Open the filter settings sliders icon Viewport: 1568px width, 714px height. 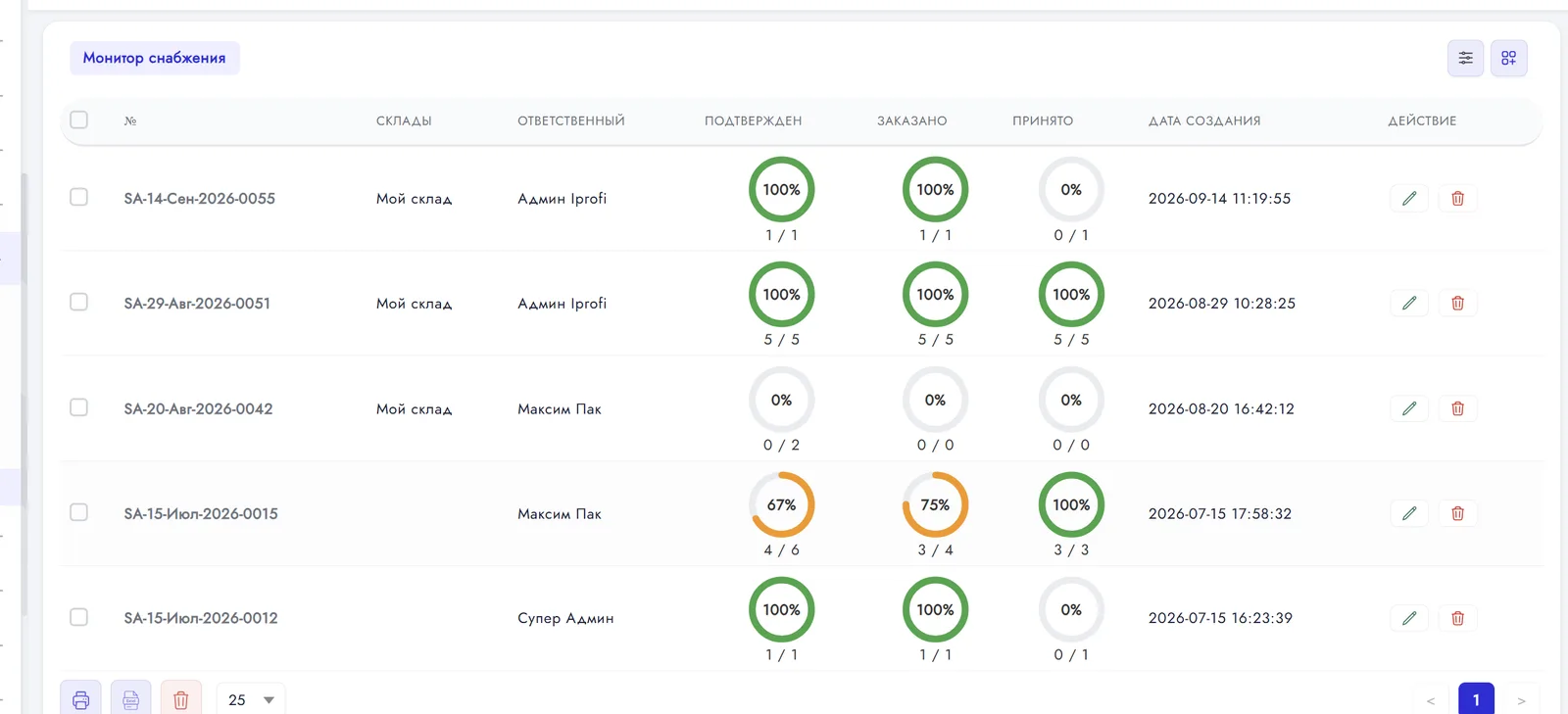(1465, 58)
